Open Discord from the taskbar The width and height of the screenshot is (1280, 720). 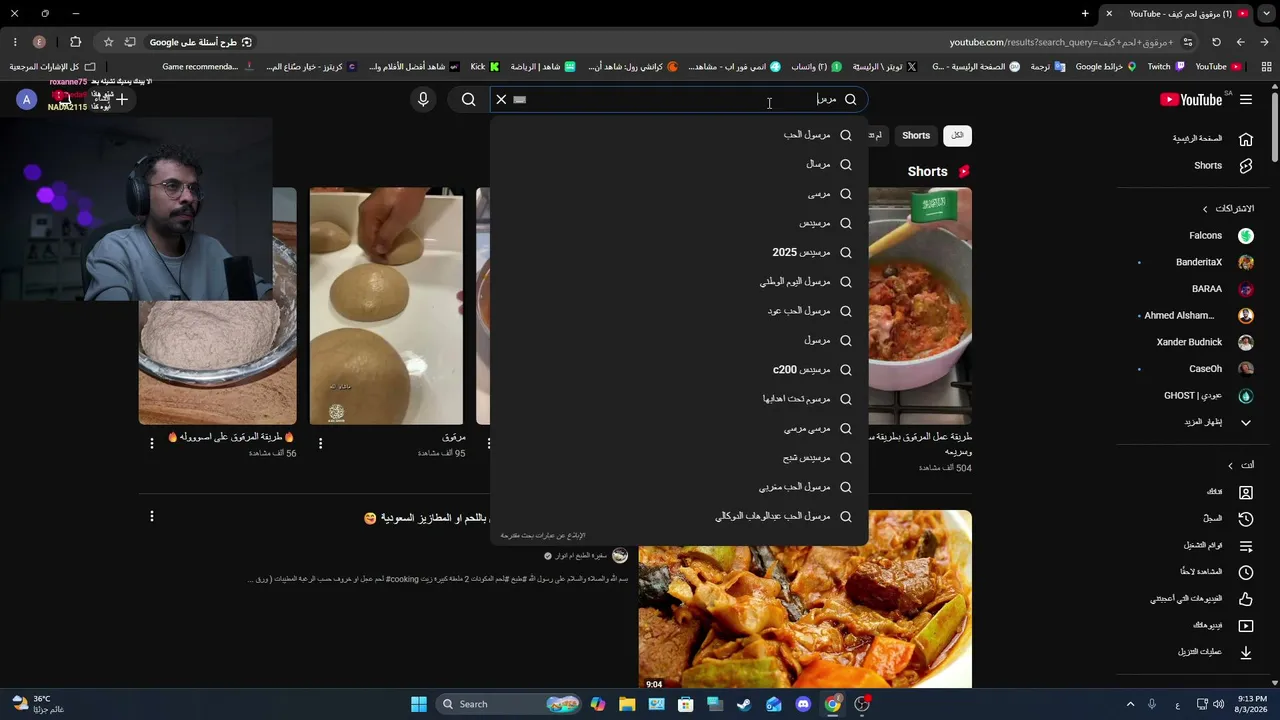point(803,704)
